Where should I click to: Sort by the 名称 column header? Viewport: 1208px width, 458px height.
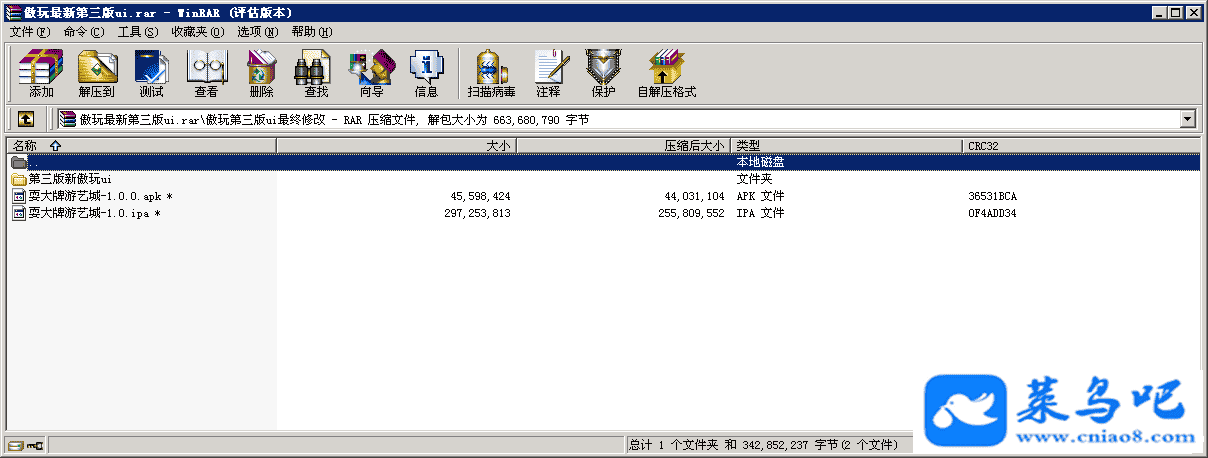point(140,146)
